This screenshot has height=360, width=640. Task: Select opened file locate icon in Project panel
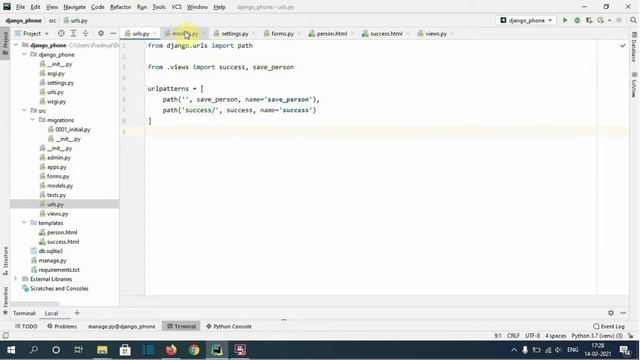click(x=61, y=33)
